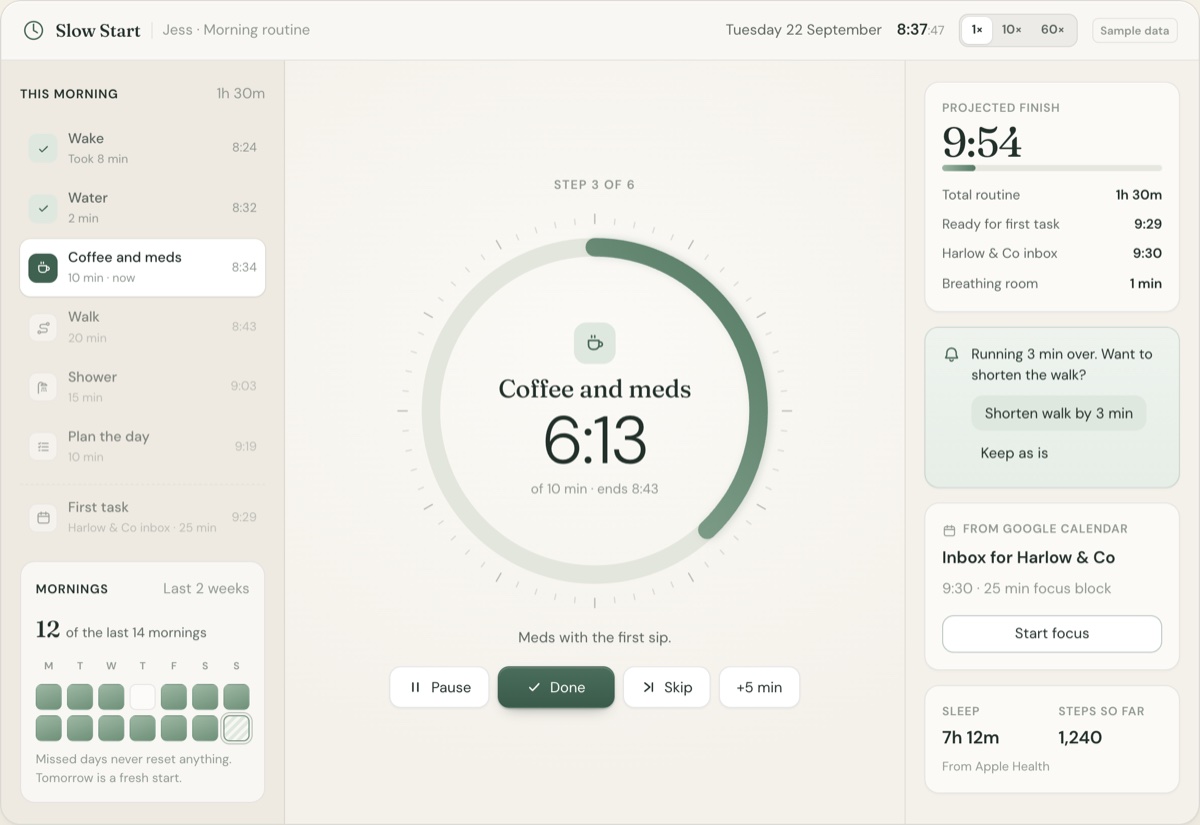
Task: Click the Start focus button
Action: (x=1052, y=633)
